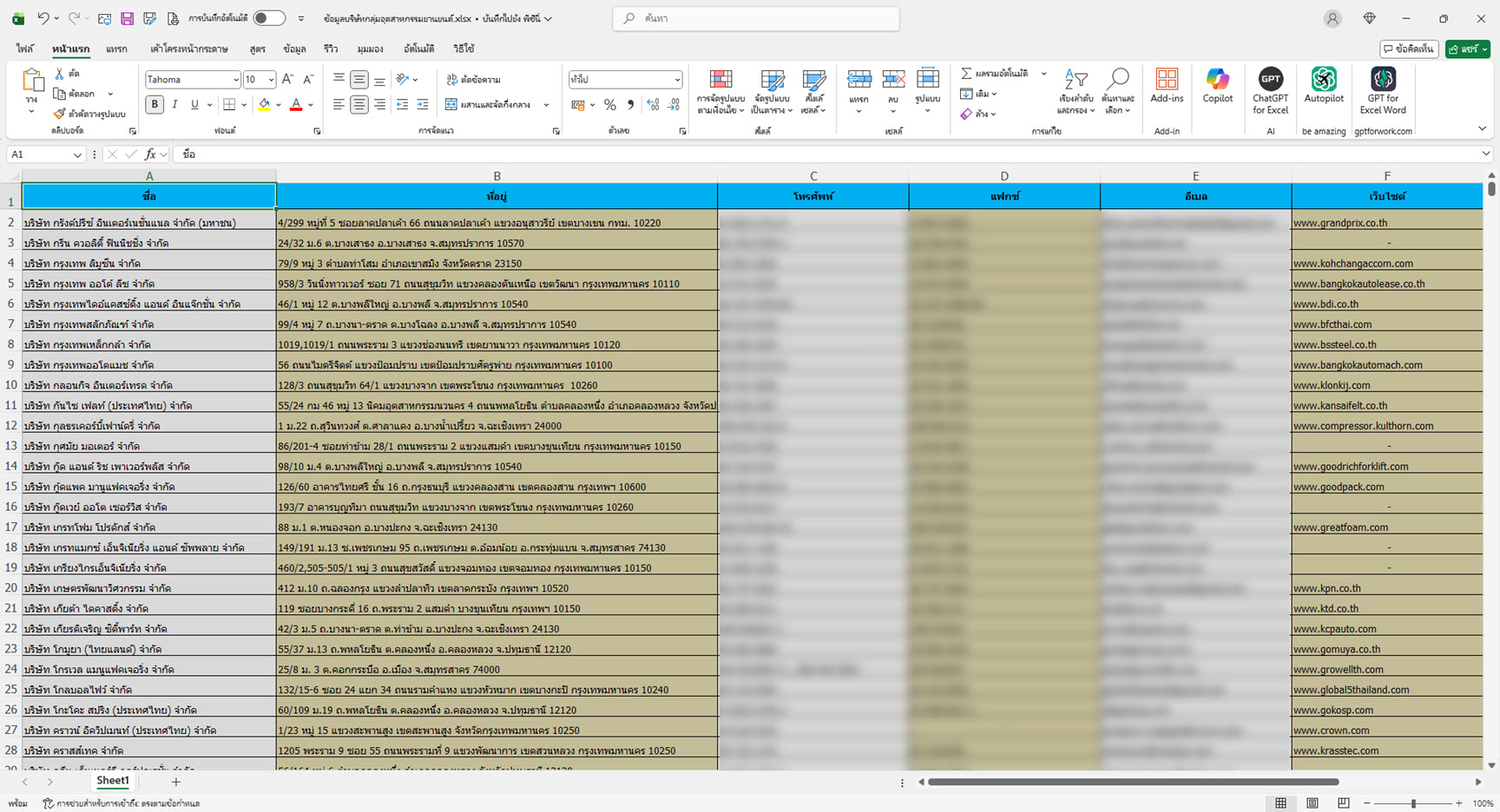This screenshot has width=1500, height=812.
Task: Open the Sheet1 worksheet tab
Action: [x=112, y=781]
